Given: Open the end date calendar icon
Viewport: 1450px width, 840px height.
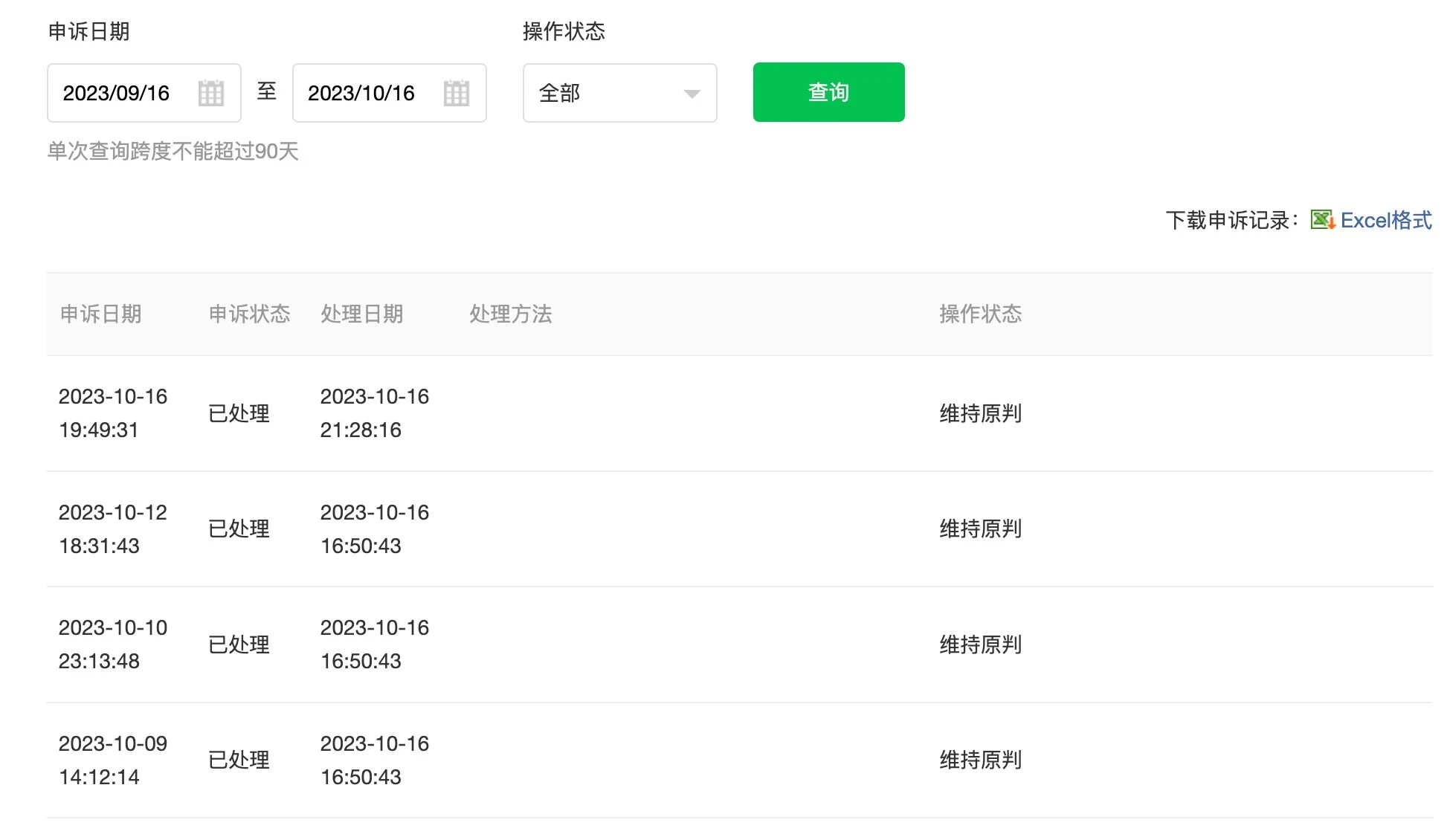Looking at the screenshot, I should pyautogui.click(x=456, y=93).
